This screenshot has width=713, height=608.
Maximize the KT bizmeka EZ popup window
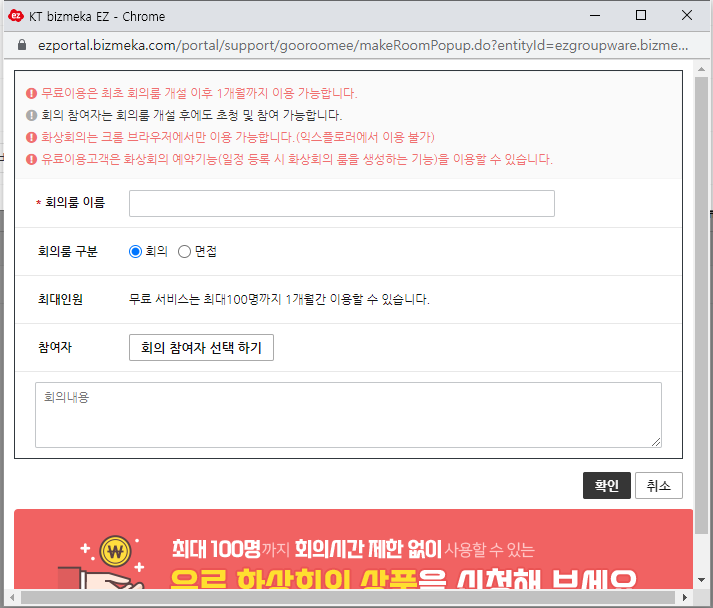tap(641, 16)
